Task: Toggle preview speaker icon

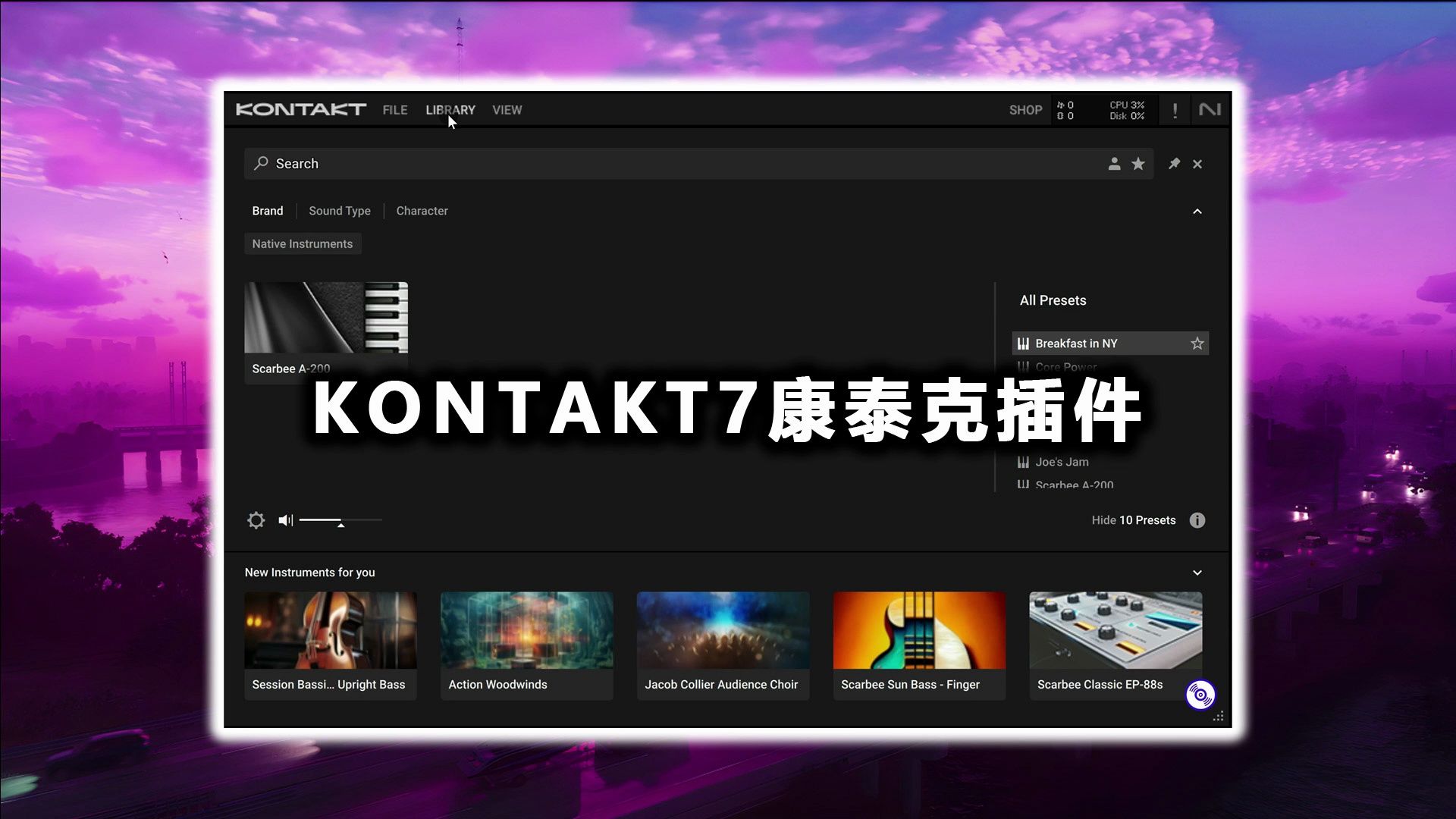Action: 286,520
